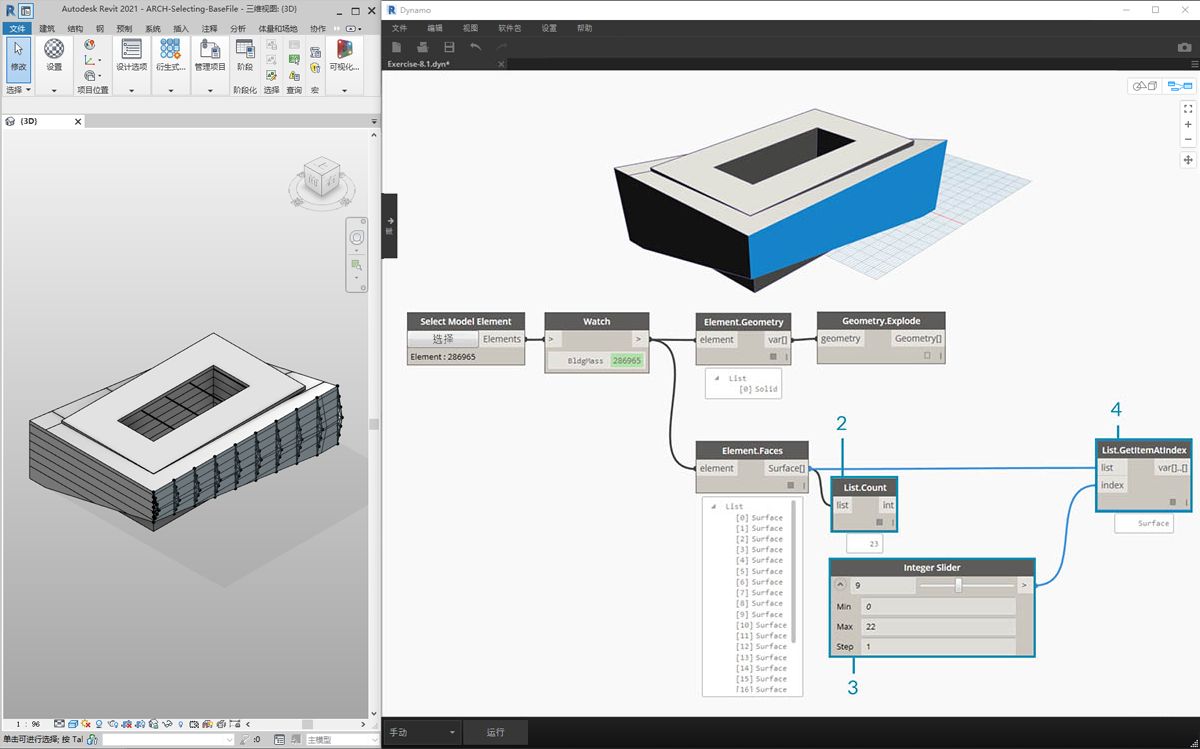Click the Integer Slider value field showing 9
This screenshot has height=749, width=1200.
pos(882,586)
